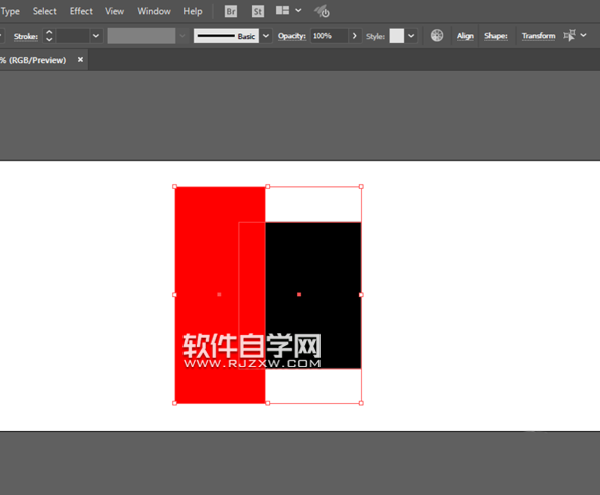Click the red rectangle's center point
This screenshot has height=495, width=600.
click(x=219, y=294)
